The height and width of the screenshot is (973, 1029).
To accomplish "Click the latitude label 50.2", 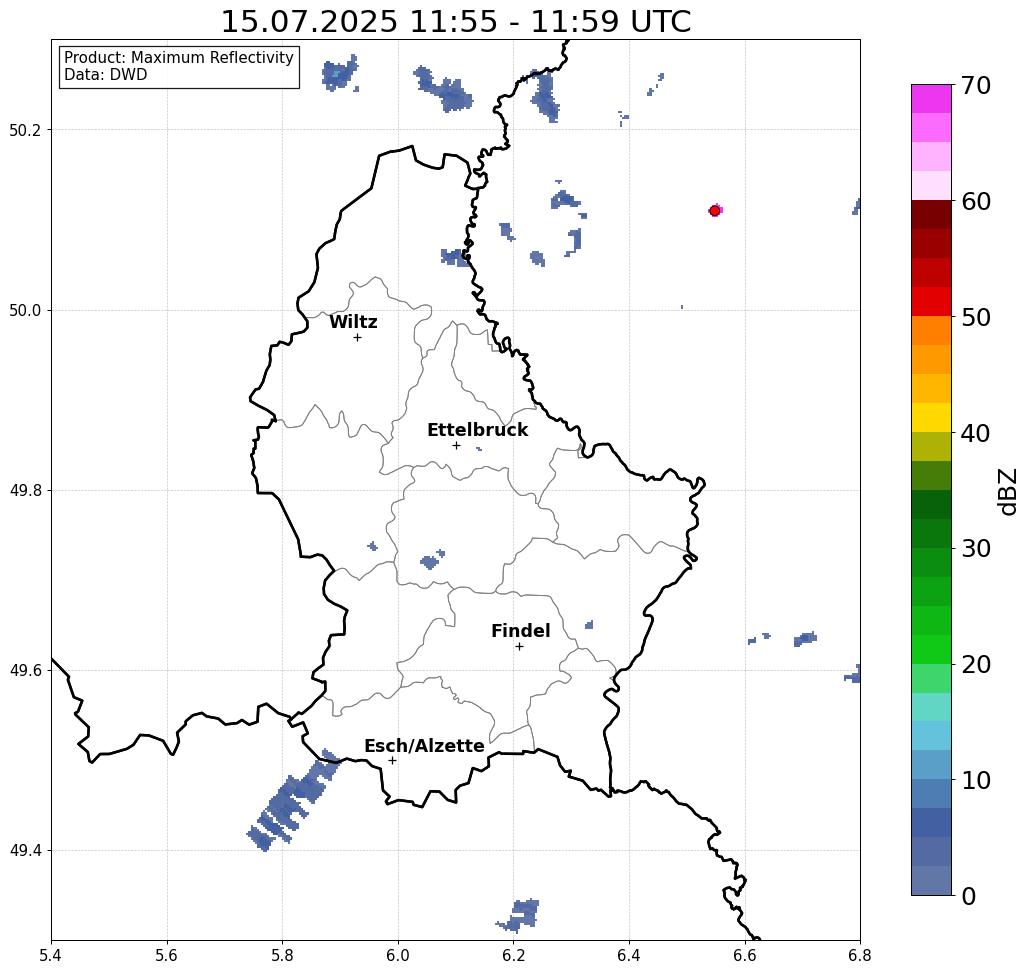I will tap(25, 130).
